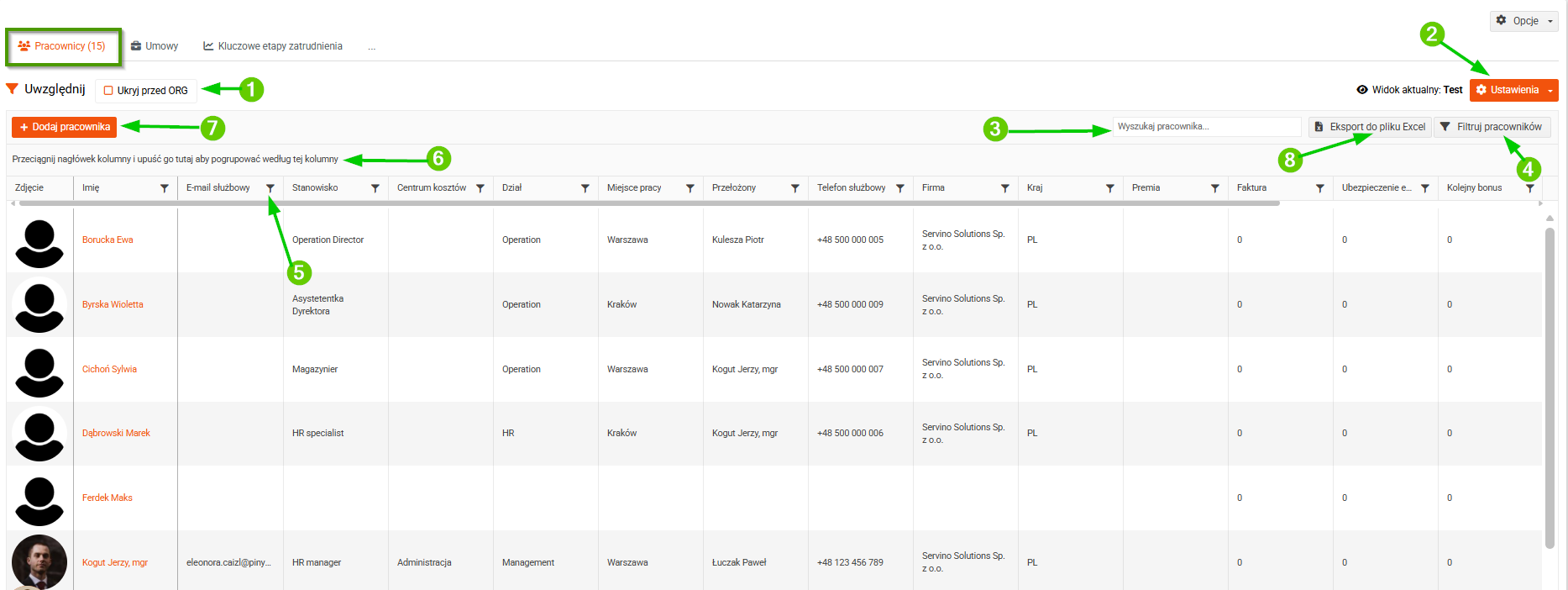Image resolution: width=1568 pixels, height=590 pixels.
Task: Toggle the Widok aktualny eye icon
Action: (x=1362, y=90)
